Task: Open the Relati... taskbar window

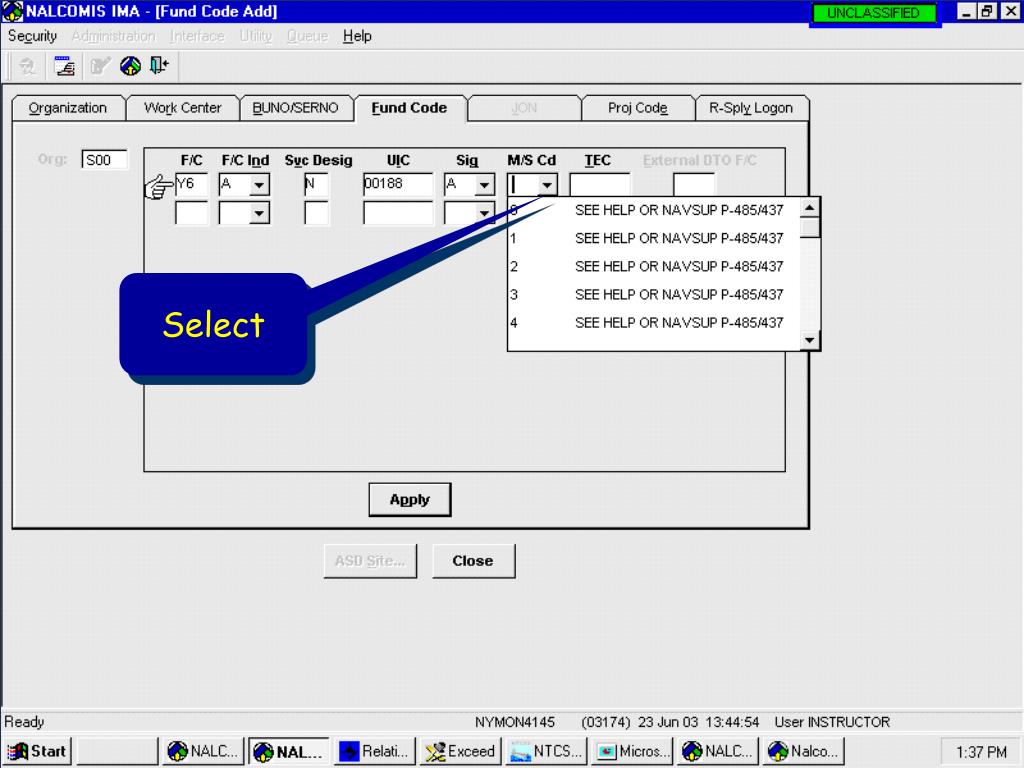Action: pos(375,752)
